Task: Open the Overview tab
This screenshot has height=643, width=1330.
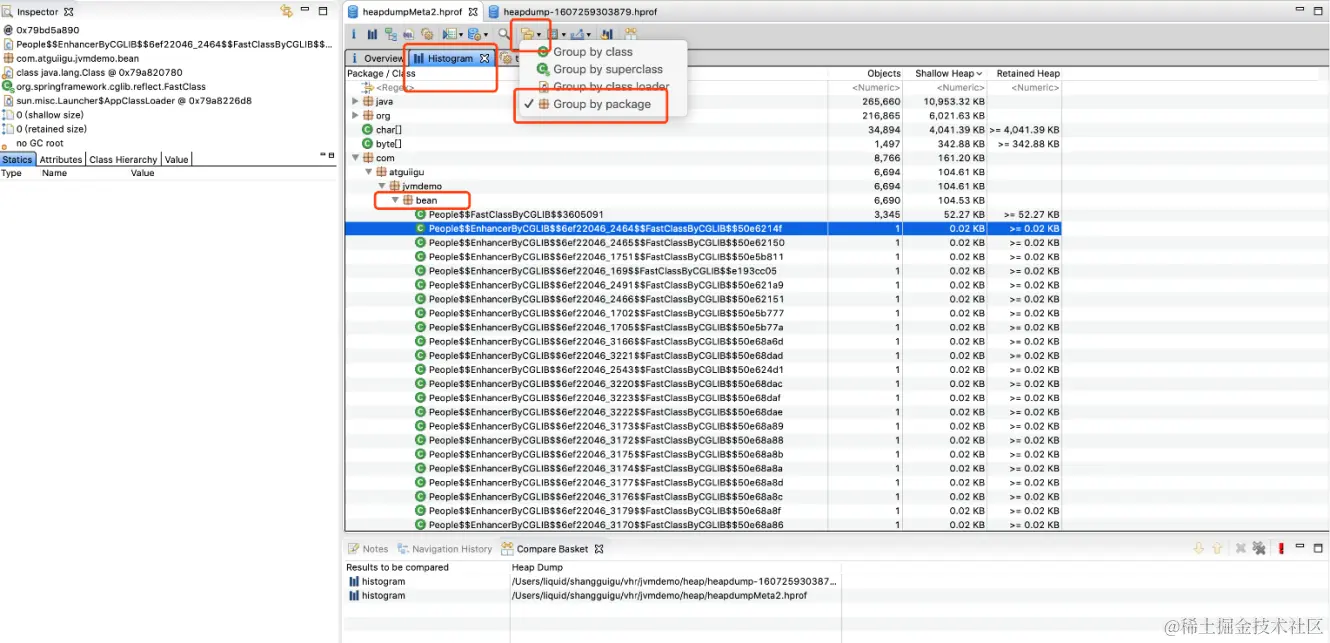Action: (377, 58)
